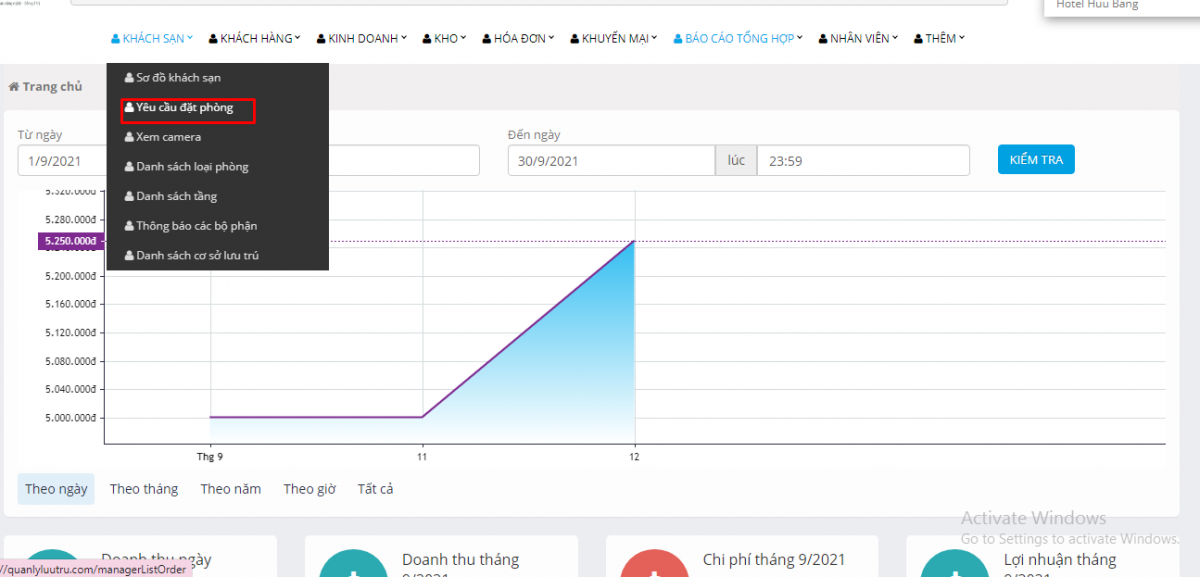1200x577 pixels.
Task: Select Yêu cầu đặt phòng menu entry
Action: pyautogui.click(x=185, y=107)
